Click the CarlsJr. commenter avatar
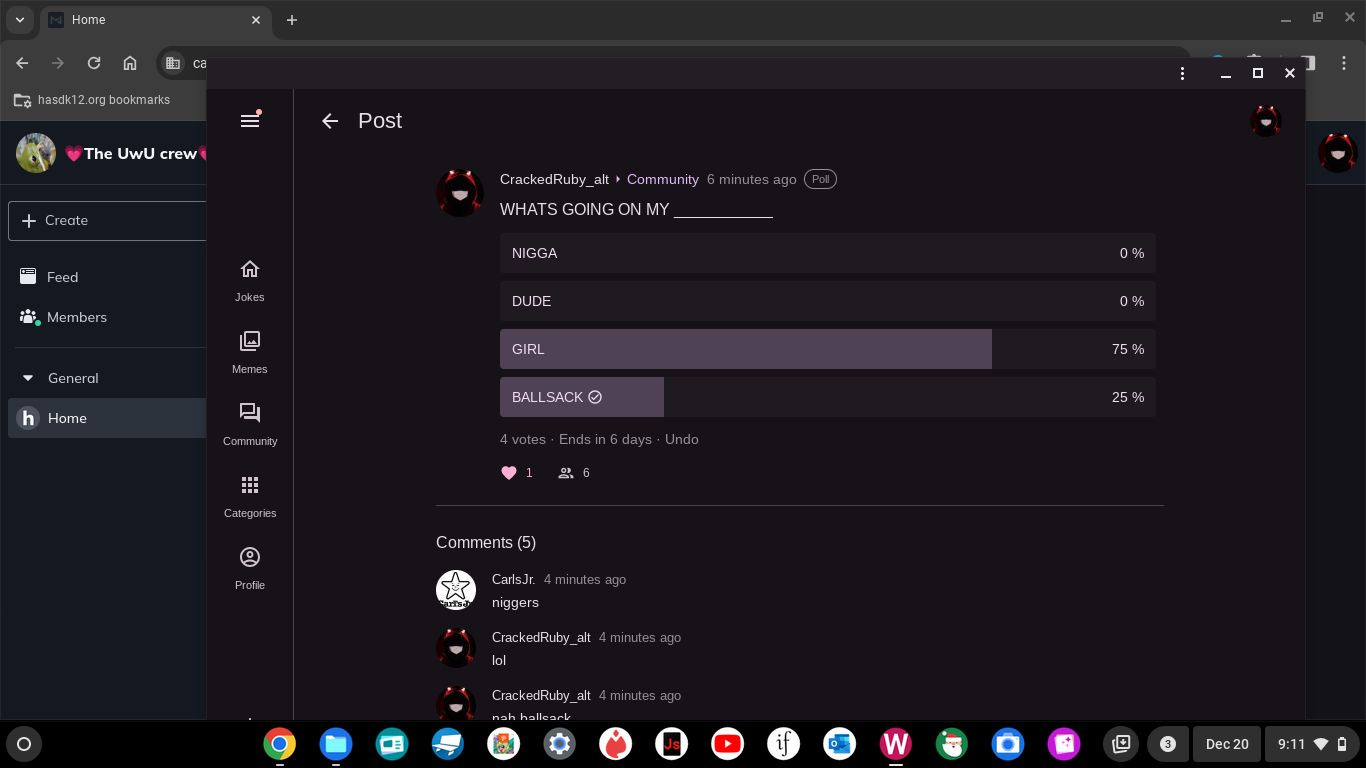Screen dimensions: 1366x768 pos(456,589)
